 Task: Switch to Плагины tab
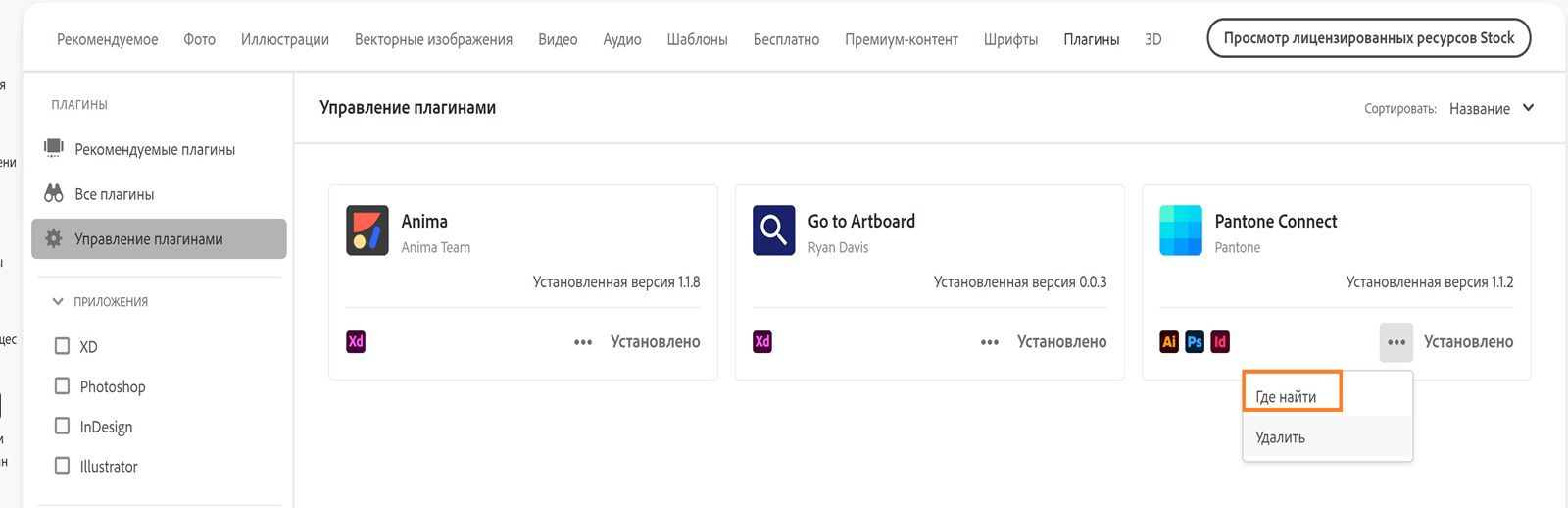pos(1092,39)
